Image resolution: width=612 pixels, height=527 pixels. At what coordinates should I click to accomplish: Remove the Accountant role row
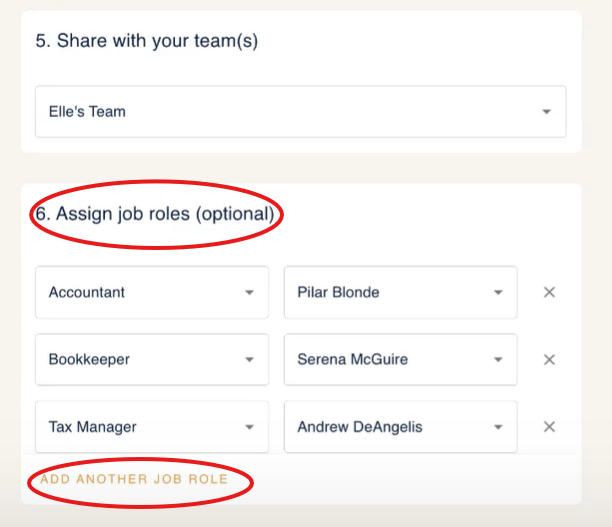(x=549, y=292)
